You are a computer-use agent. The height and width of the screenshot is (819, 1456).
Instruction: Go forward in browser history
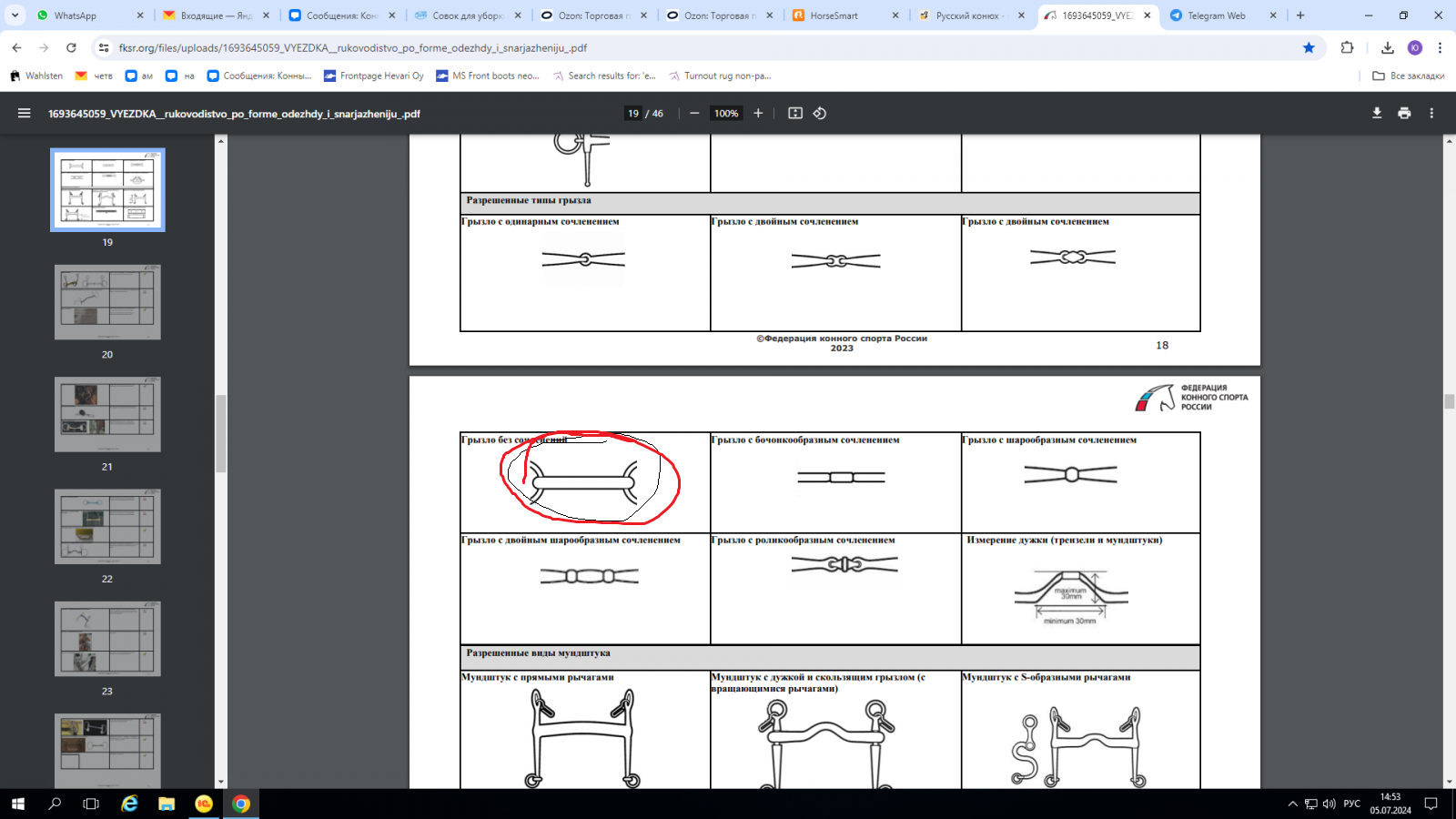pyautogui.click(x=44, y=47)
